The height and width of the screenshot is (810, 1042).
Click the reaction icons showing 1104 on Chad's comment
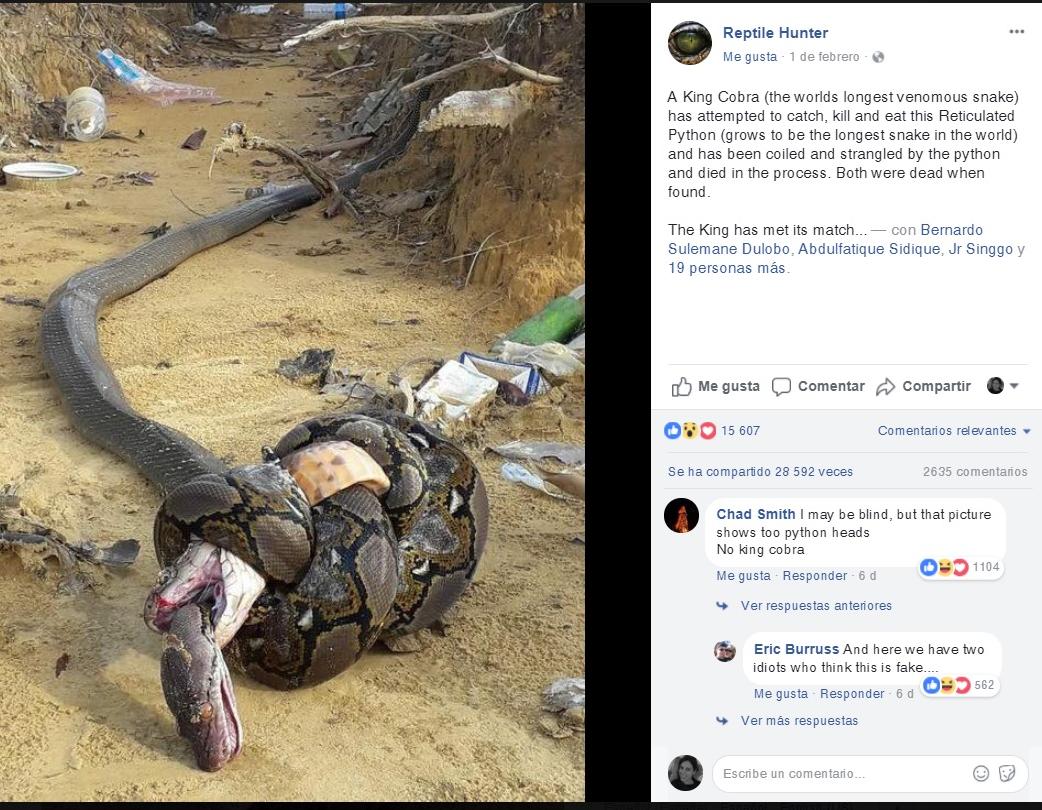945,567
